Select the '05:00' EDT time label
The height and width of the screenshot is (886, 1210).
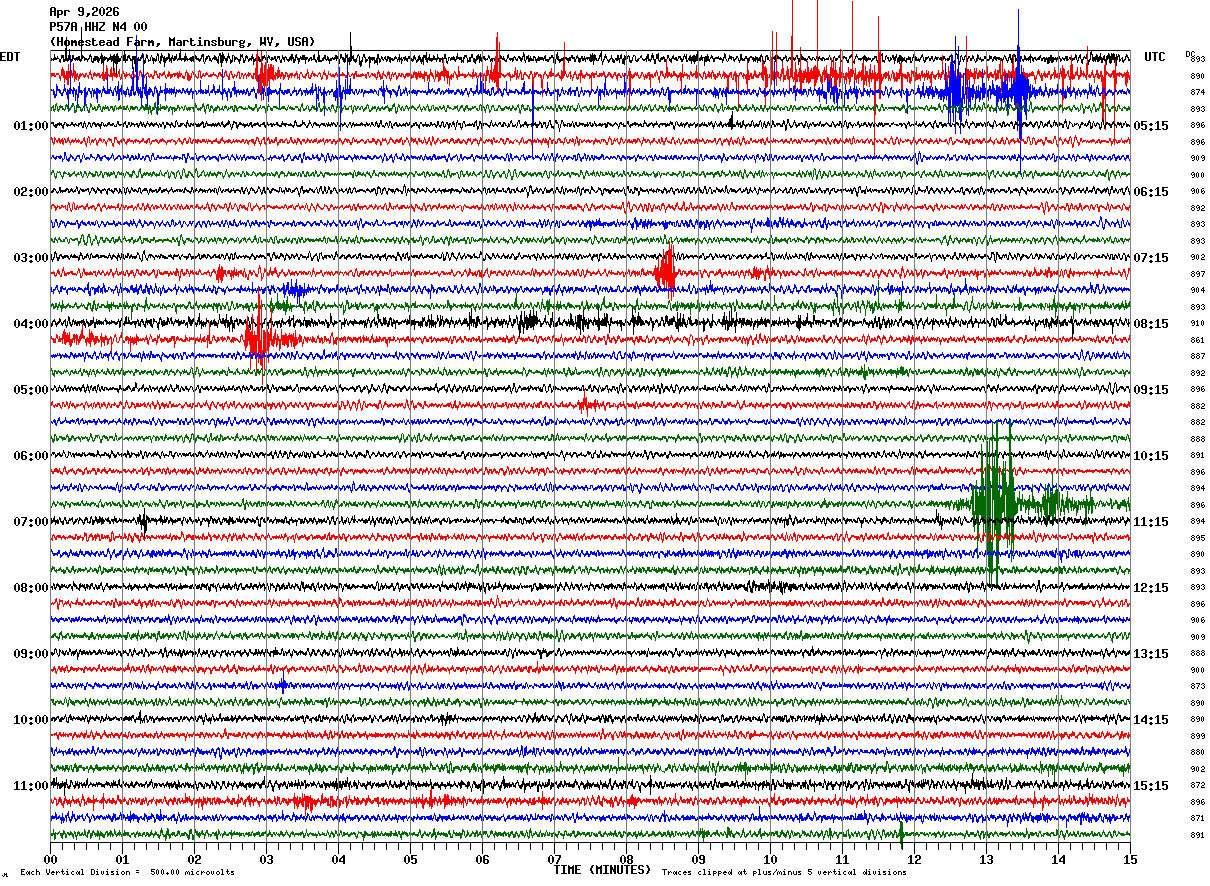click(x=31, y=390)
